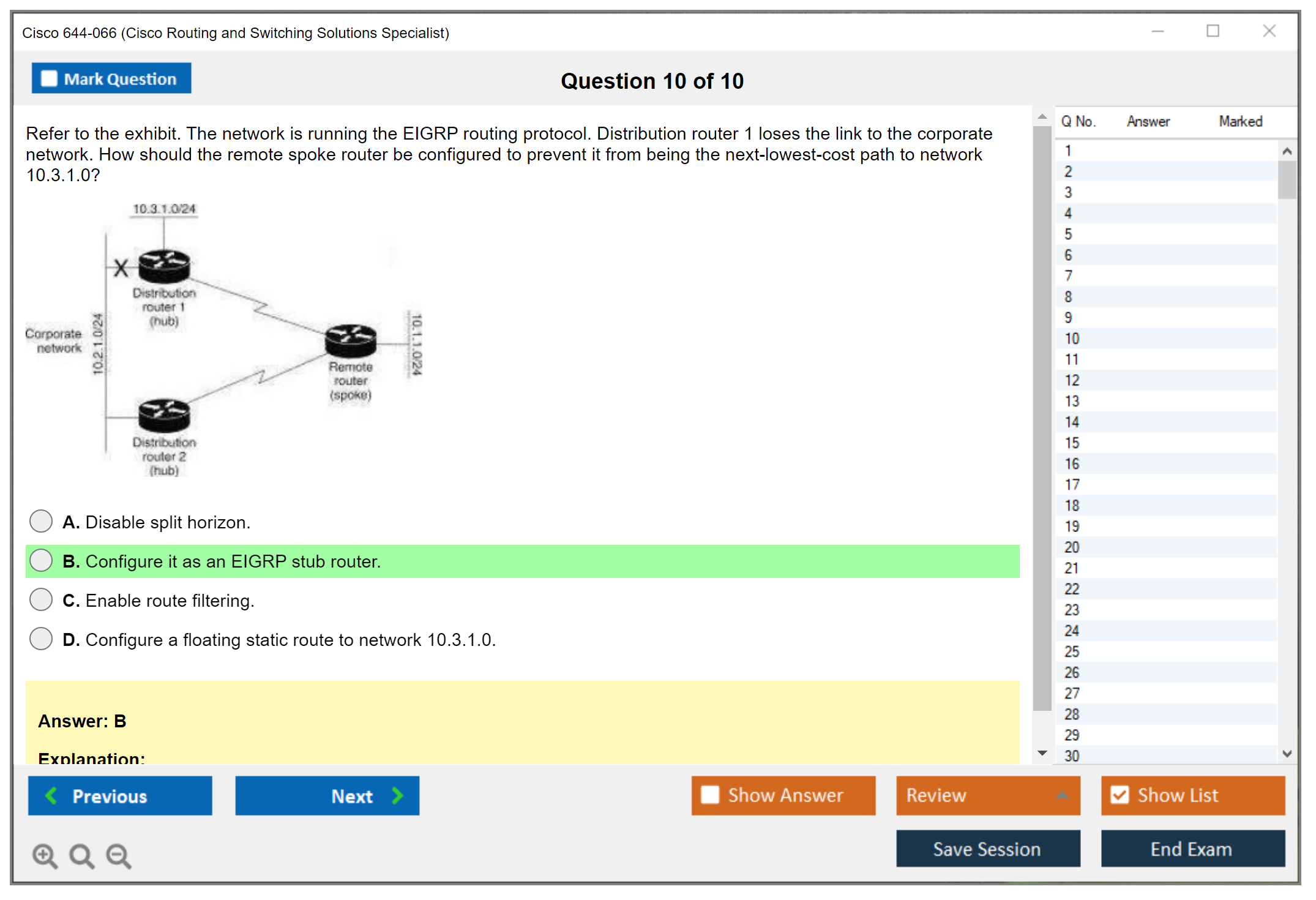Click the zoom in magnifier icon
Image resolution: width=1316 pixels, height=900 pixels.
(45, 855)
